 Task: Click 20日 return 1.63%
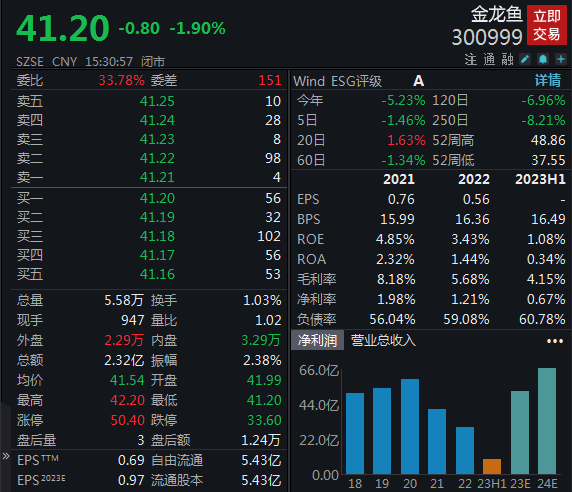[x=406, y=140]
